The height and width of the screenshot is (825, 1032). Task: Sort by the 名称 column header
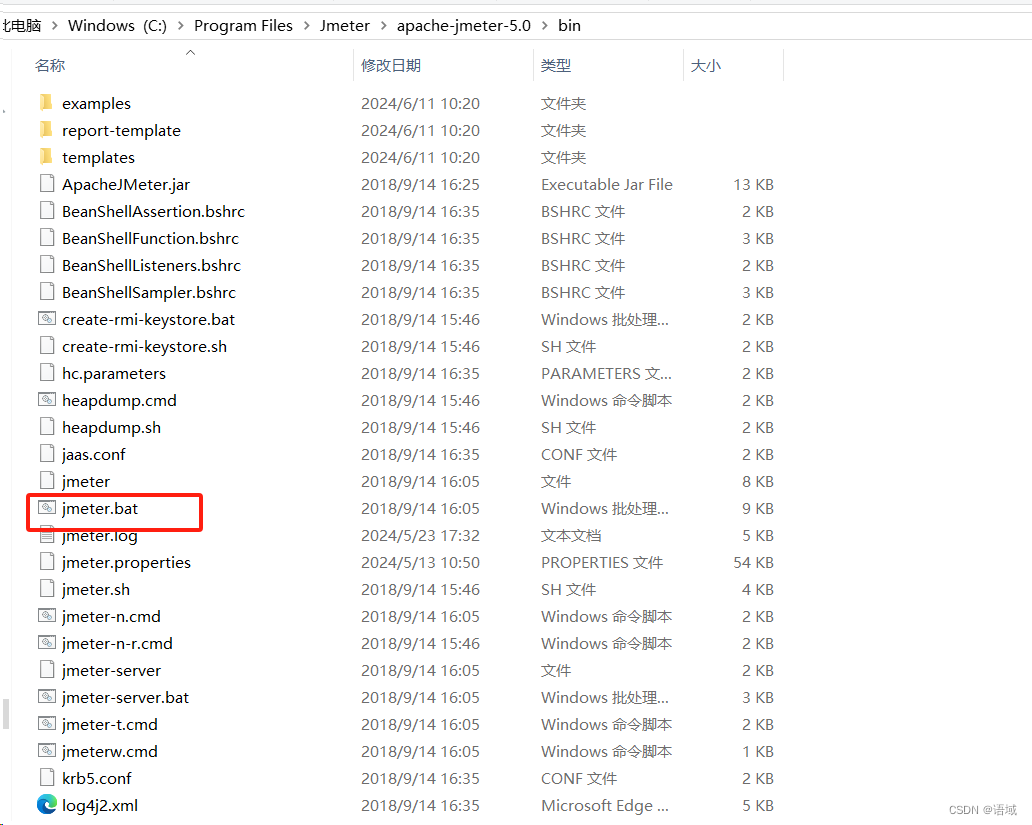tap(50, 65)
